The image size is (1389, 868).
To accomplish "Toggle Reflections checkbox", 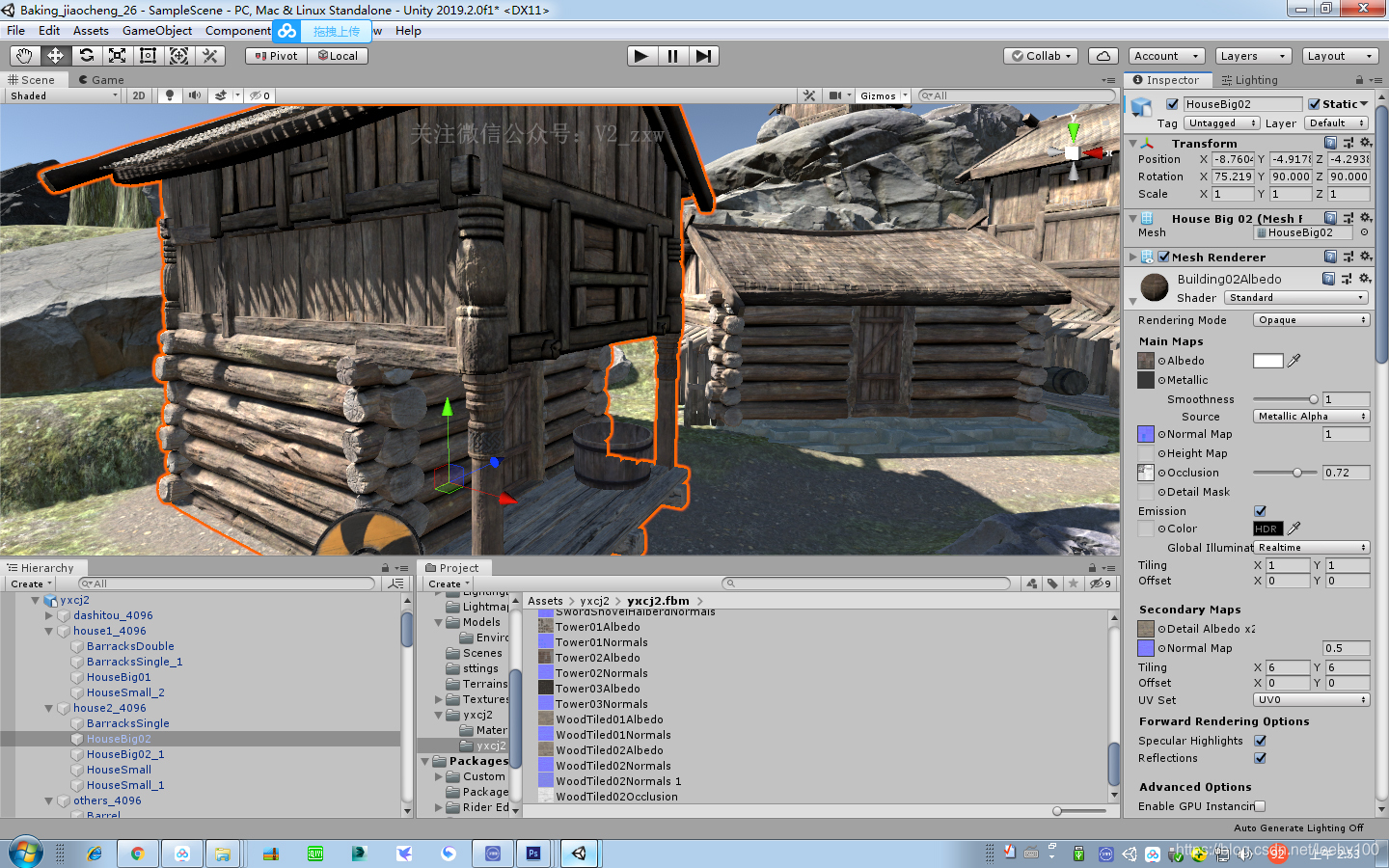I will pos(1260,758).
